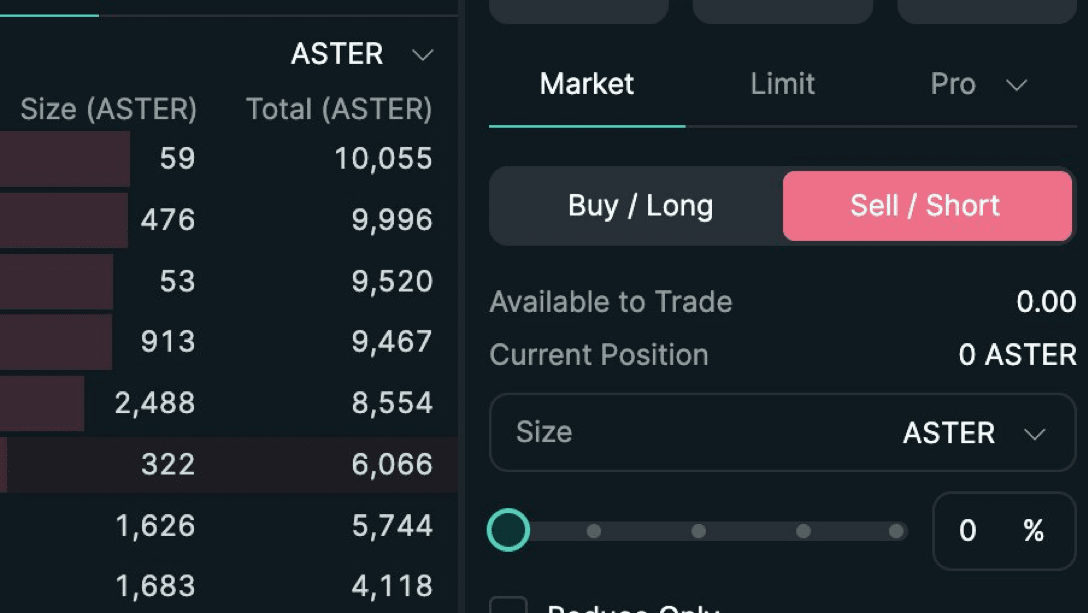This screenshot has height=613, width=1088.
Task: Select the Sell / Short side
Action: pyautogui.click(x=927, y=206)
